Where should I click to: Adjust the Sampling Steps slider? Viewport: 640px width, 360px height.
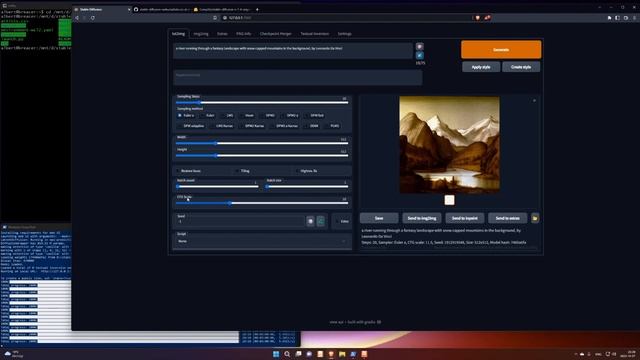coord(262,102)
